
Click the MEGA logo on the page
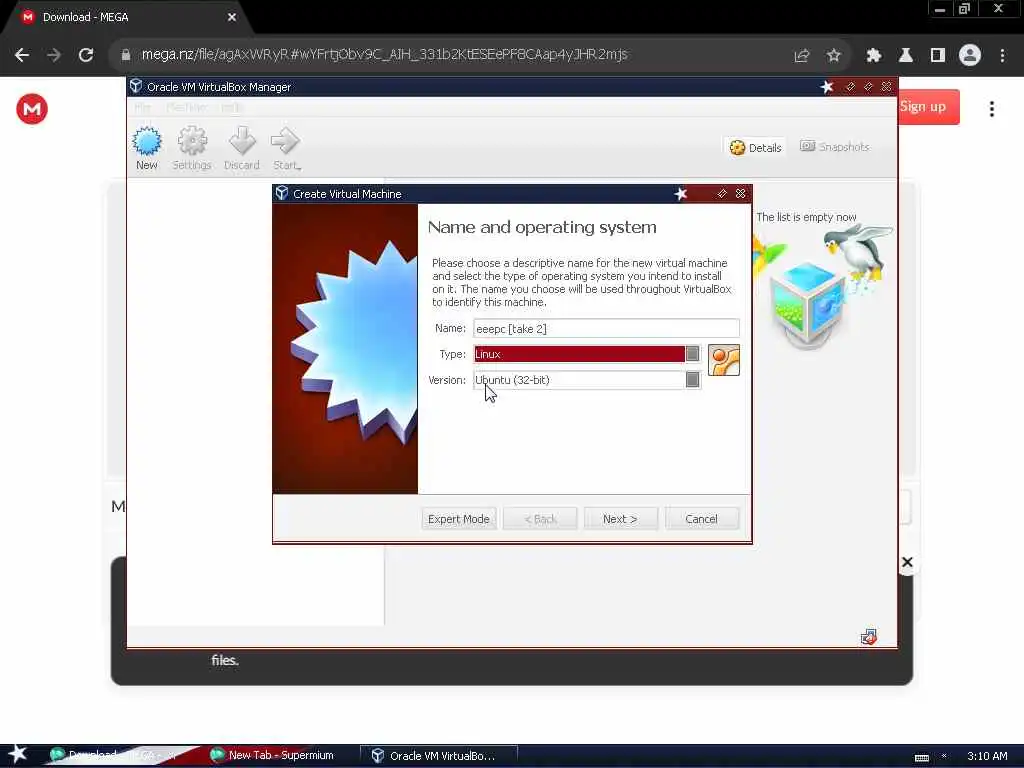pyautogui.click(x=32, y=109)
